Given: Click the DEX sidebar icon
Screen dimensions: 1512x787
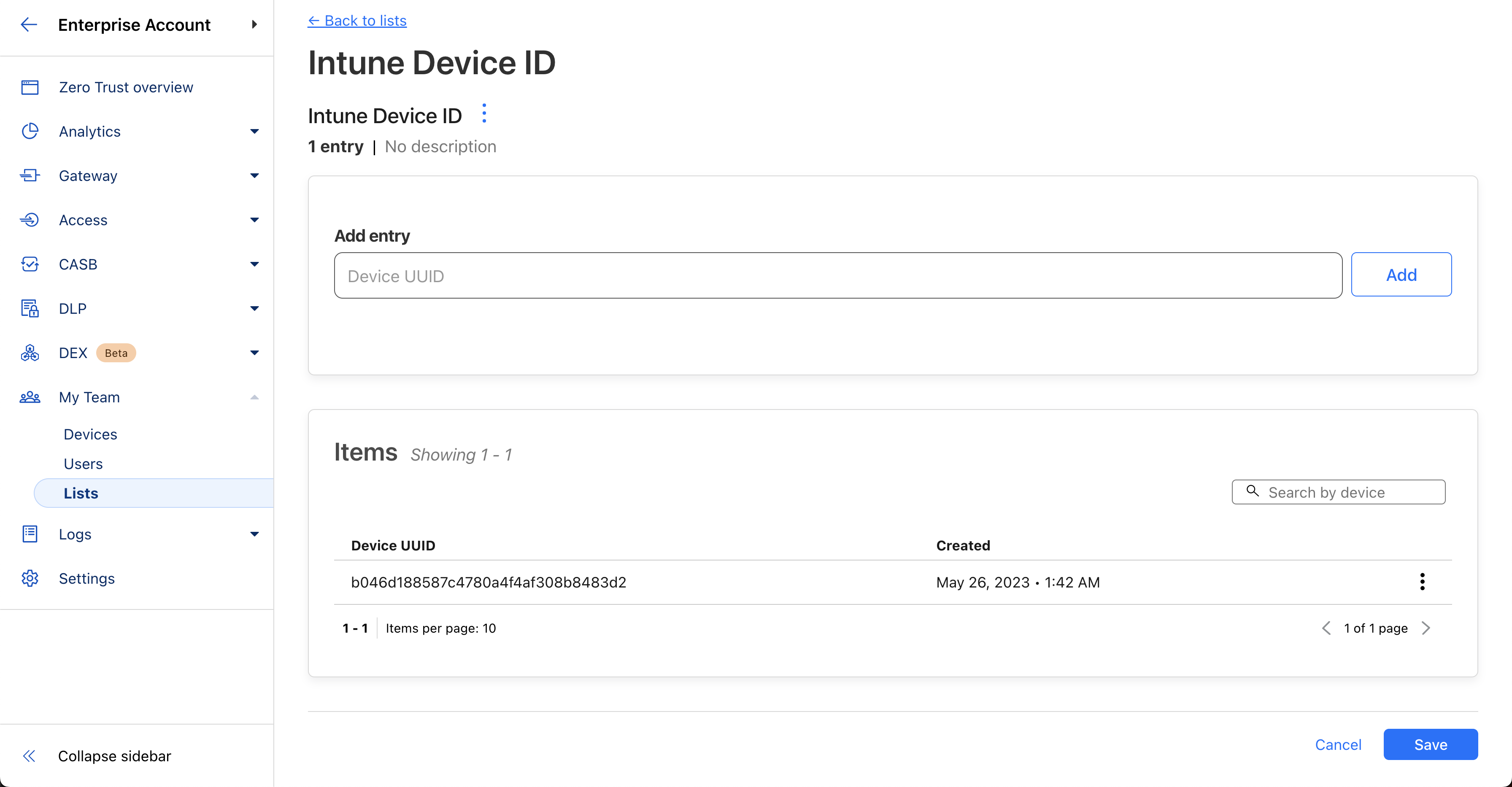Looking at the screenshot, I should tap(30, 353).
